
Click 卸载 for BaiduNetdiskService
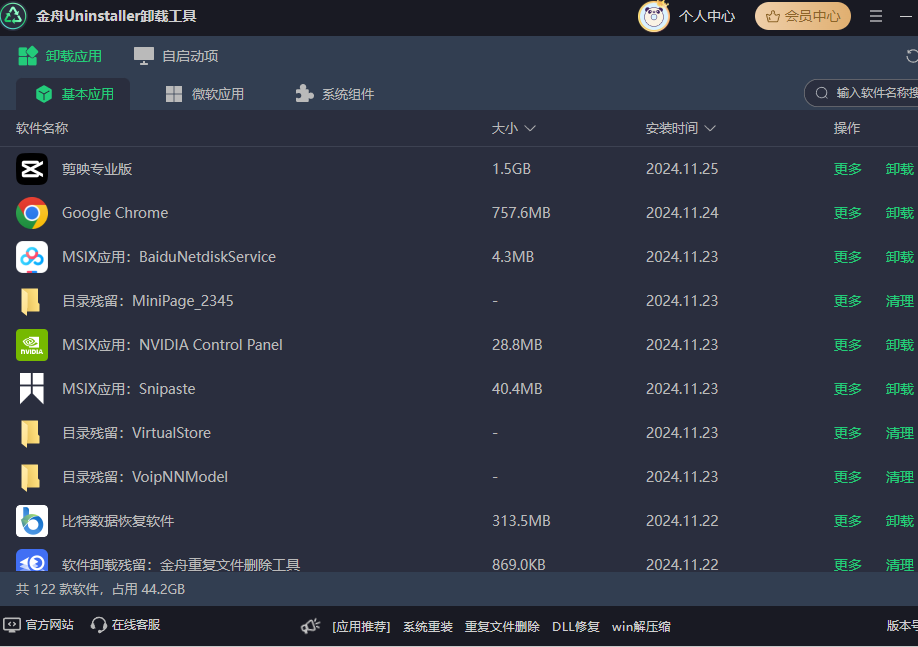899,257
